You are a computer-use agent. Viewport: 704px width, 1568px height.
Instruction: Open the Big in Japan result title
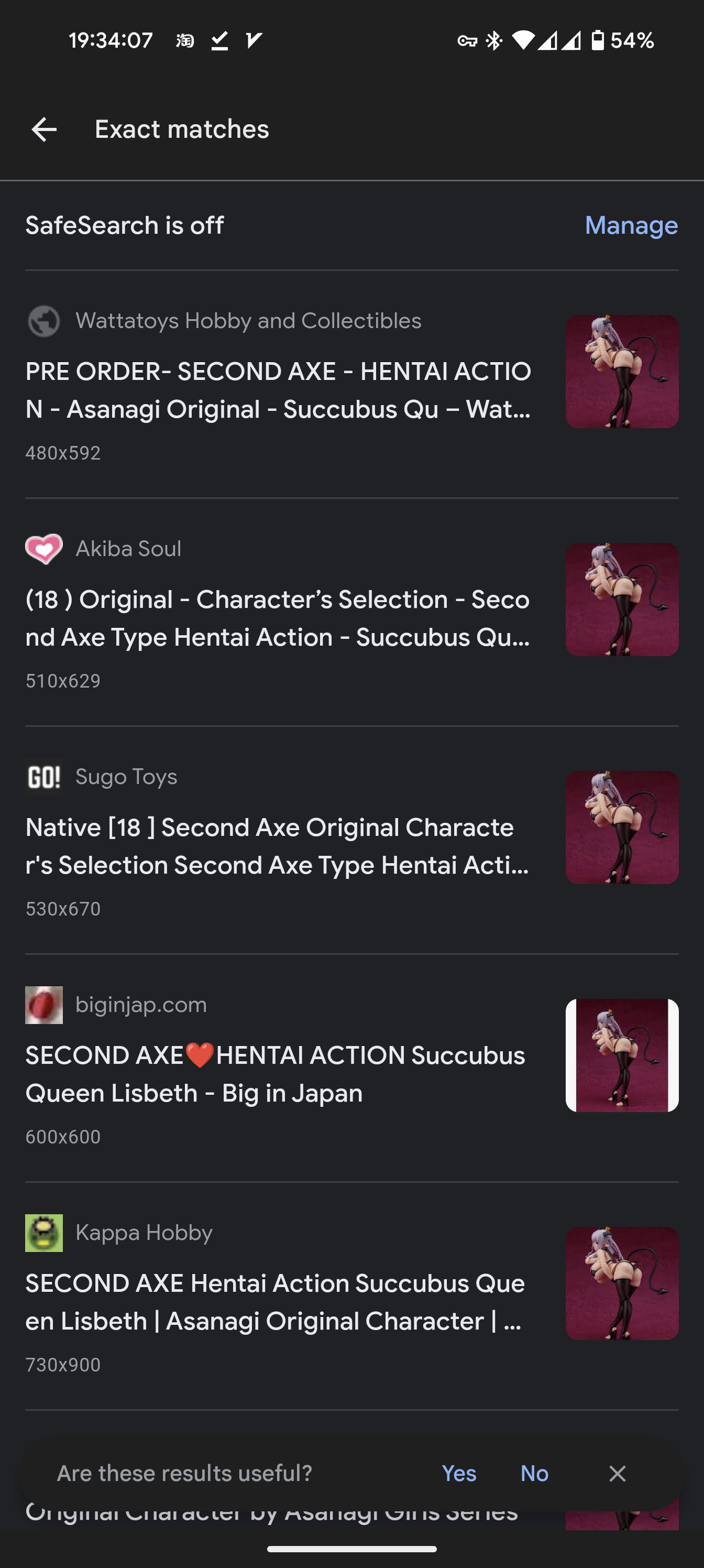pyautogui.click(x=275, y=1074)
